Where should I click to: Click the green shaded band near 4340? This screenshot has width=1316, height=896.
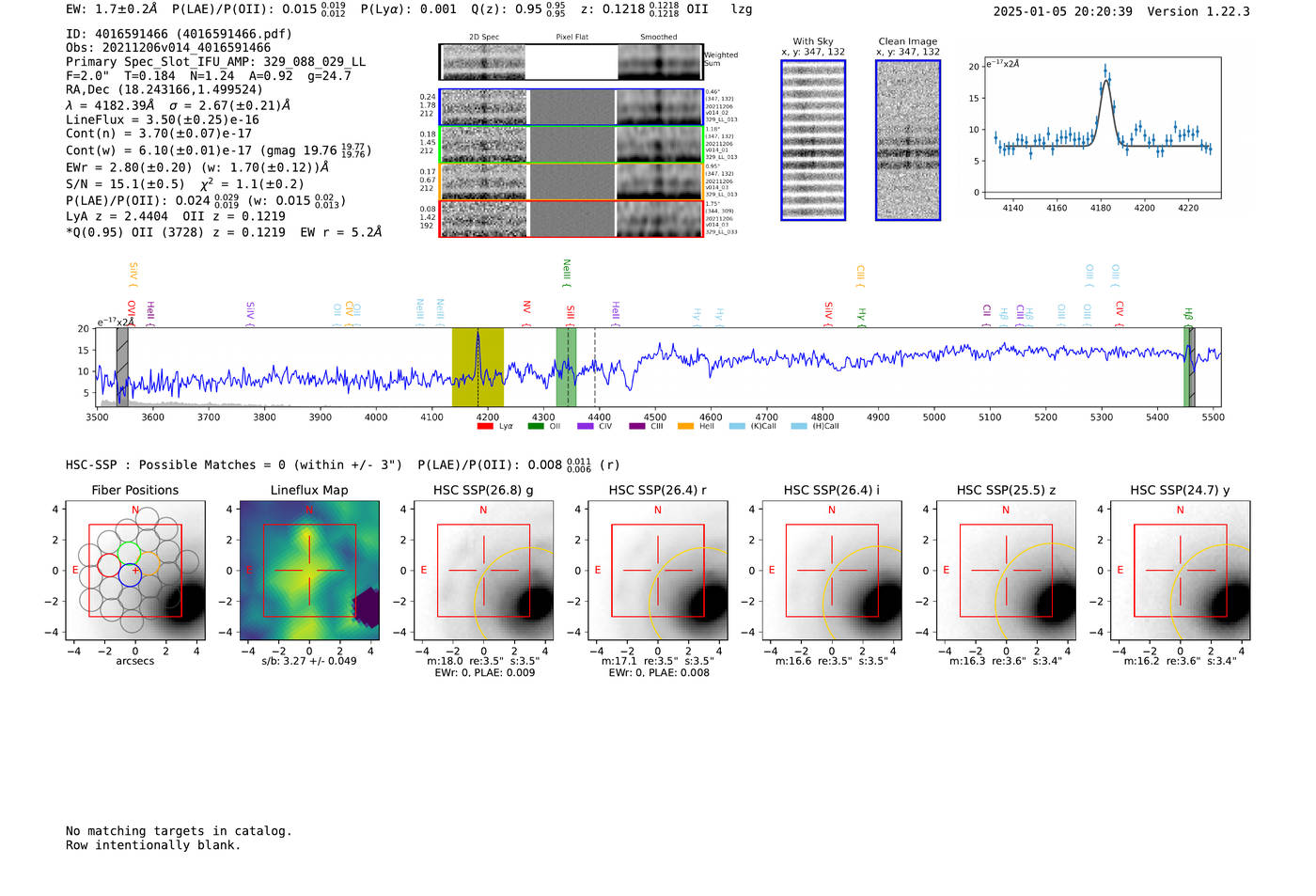pos(566,368)
